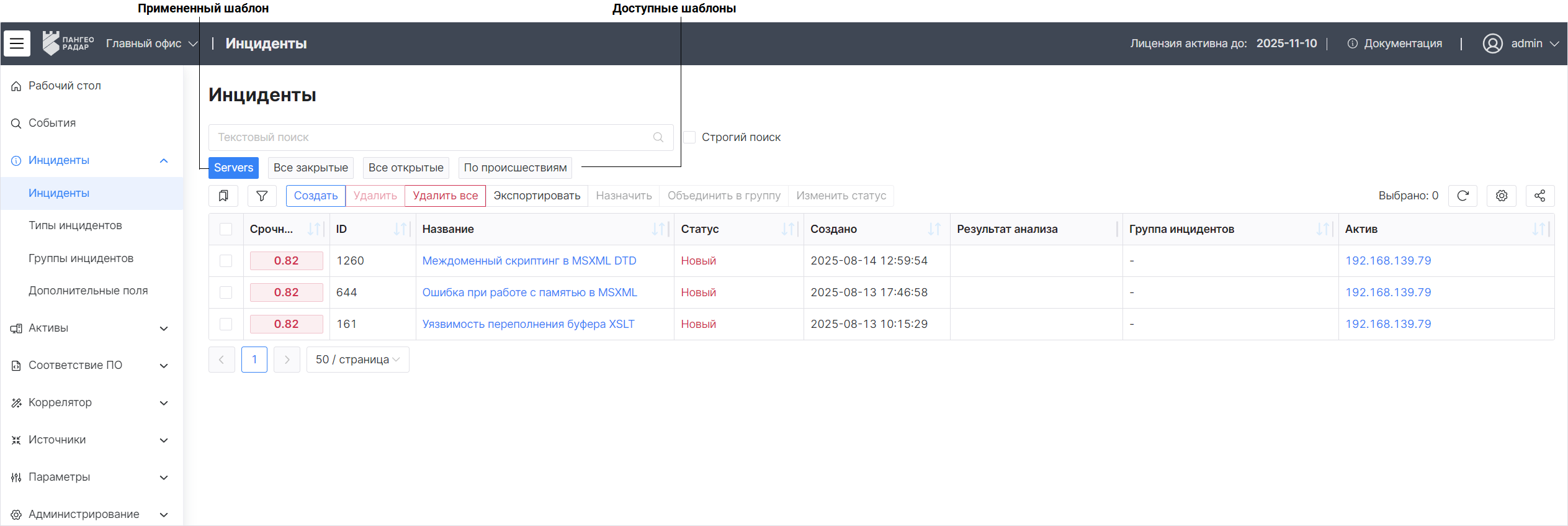Image resolution: width=1568 pixels, height=526 pixels.
Task: Apply the Все закрытые template
Action: [x=310, y=168]
